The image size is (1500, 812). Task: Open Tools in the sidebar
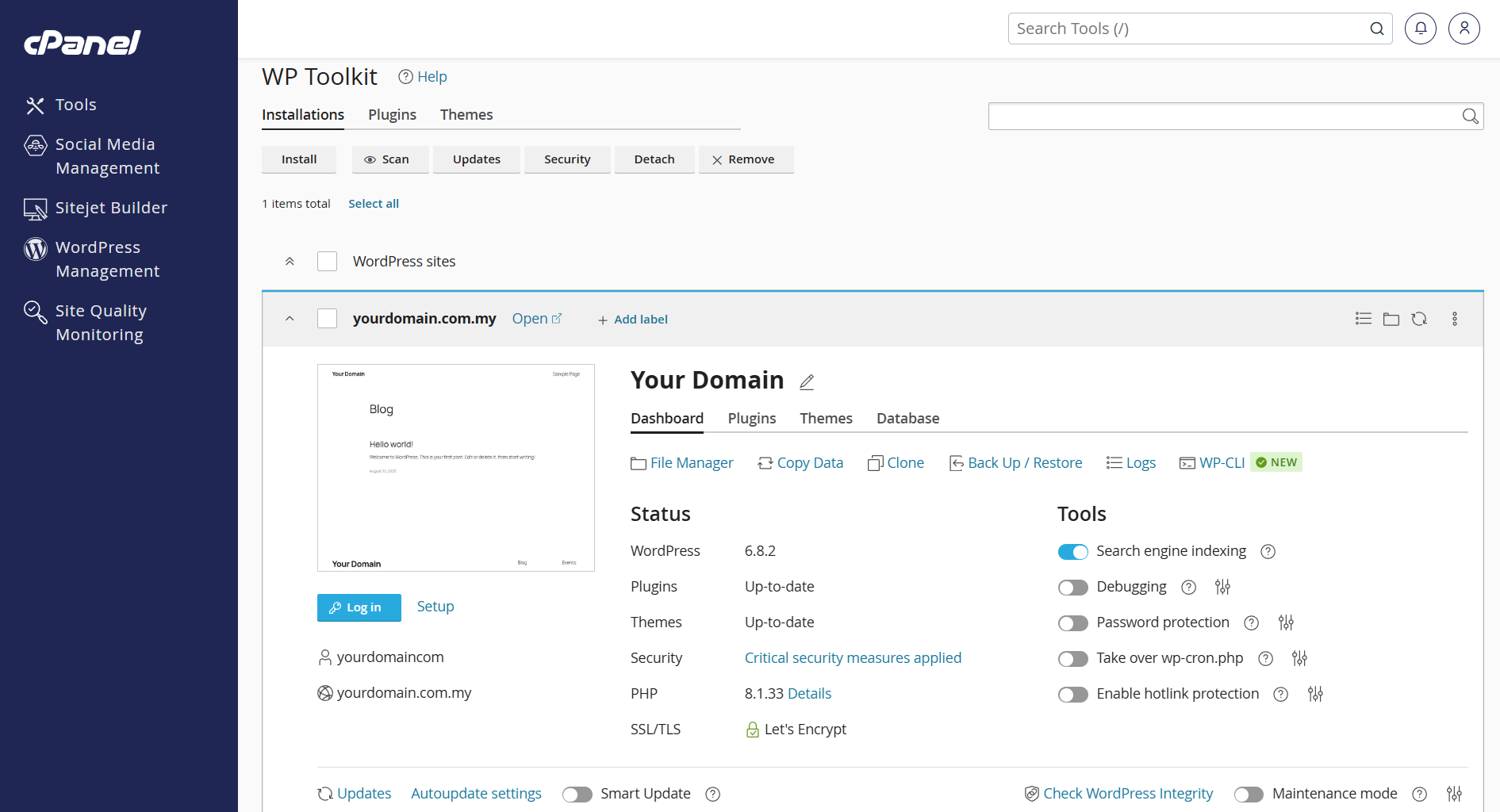[x=61, y=105]
